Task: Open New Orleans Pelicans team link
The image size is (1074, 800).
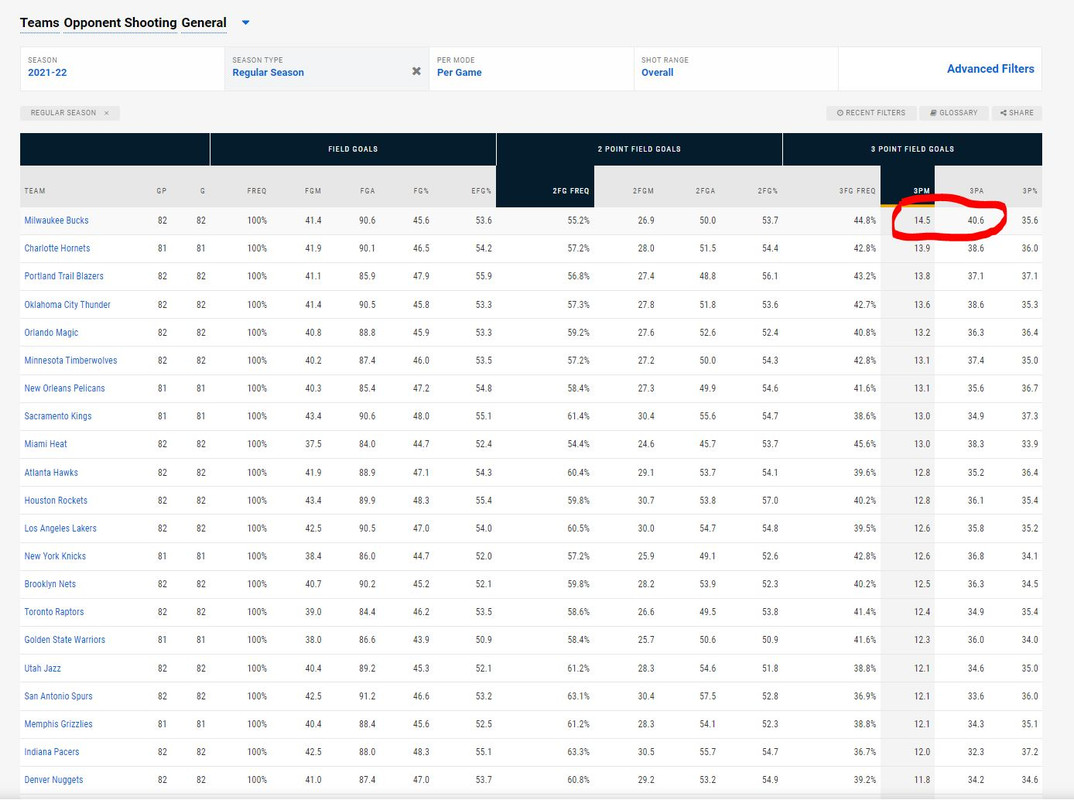Action: [x=64, y=388]
